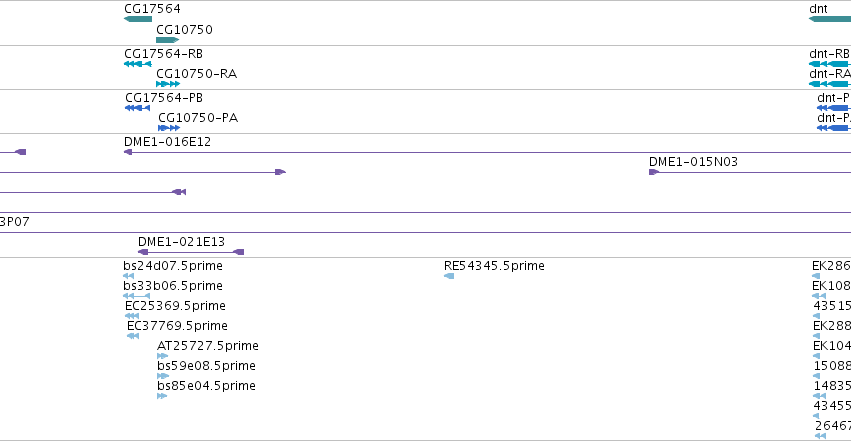Click the AT25727.5prime EST arrows
The image size is (851, 441).
coord(163,356)
